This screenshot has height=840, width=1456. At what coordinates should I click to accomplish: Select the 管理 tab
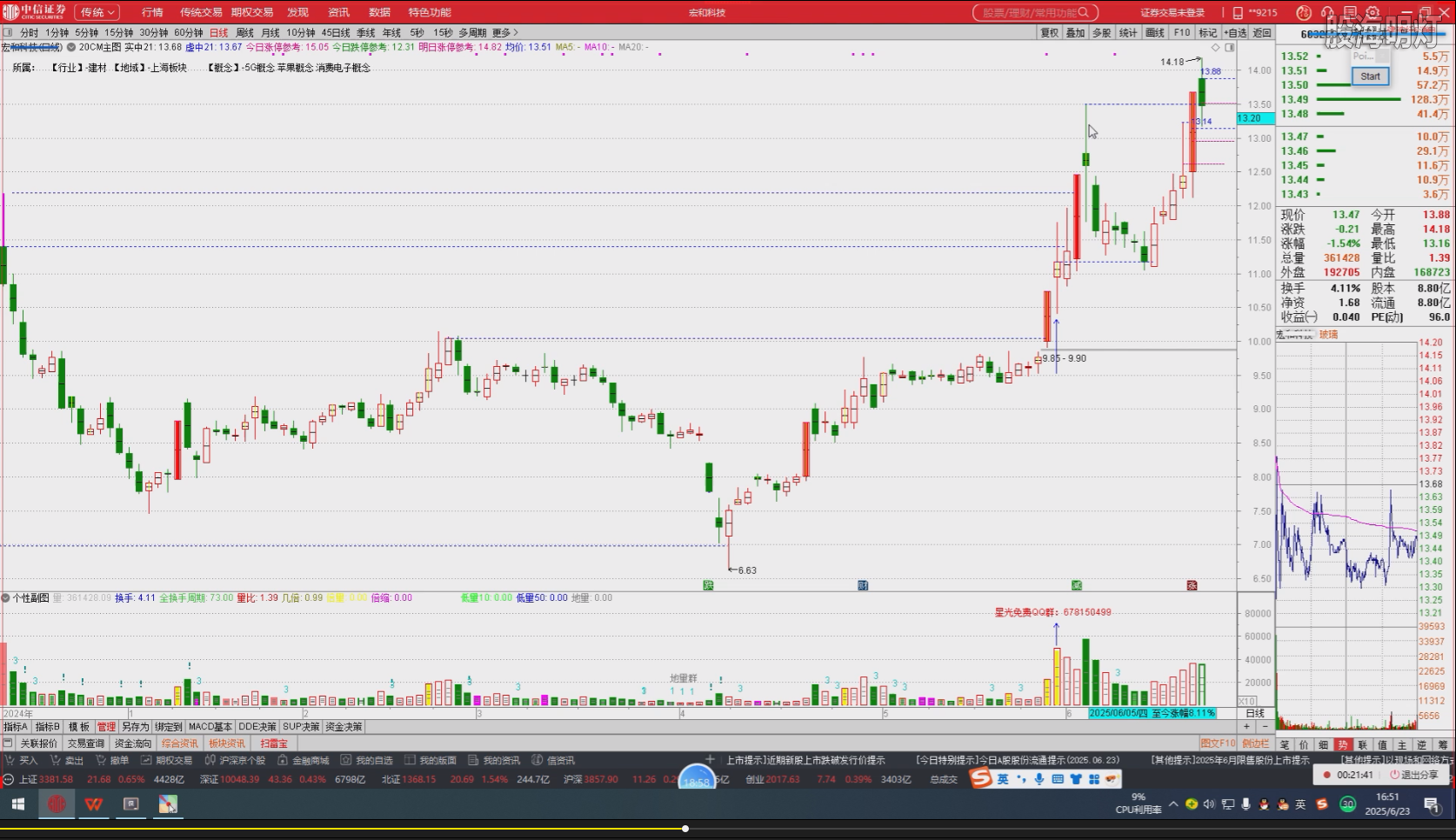tap(106, 727)
